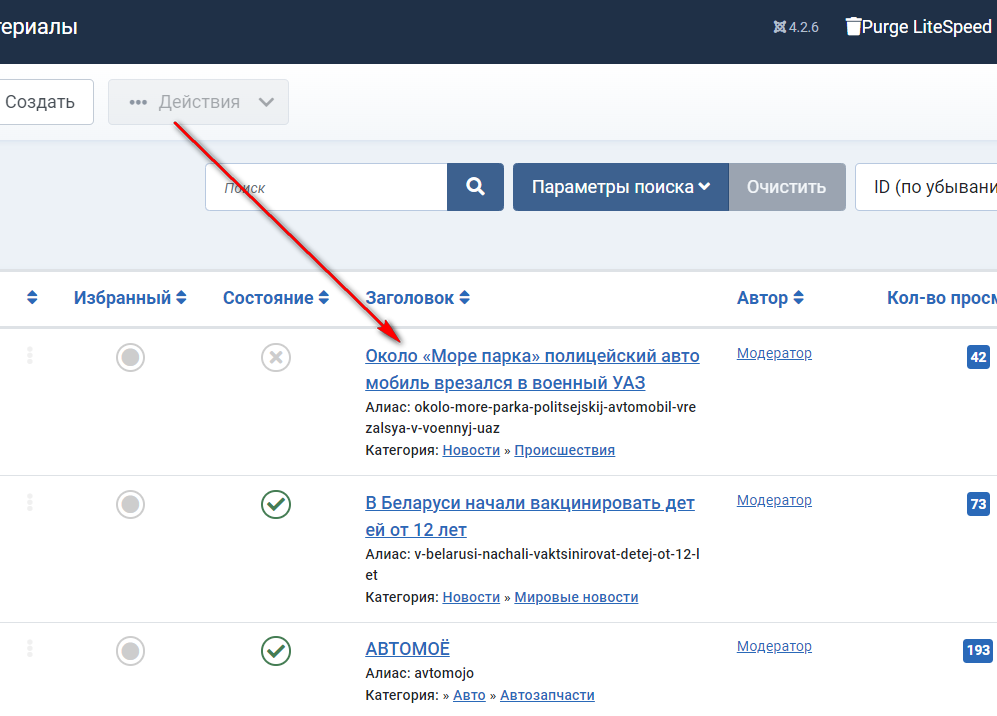
Task: Toggle featured status for the Belarus vaccination article
Action: (x=131, y=504)
